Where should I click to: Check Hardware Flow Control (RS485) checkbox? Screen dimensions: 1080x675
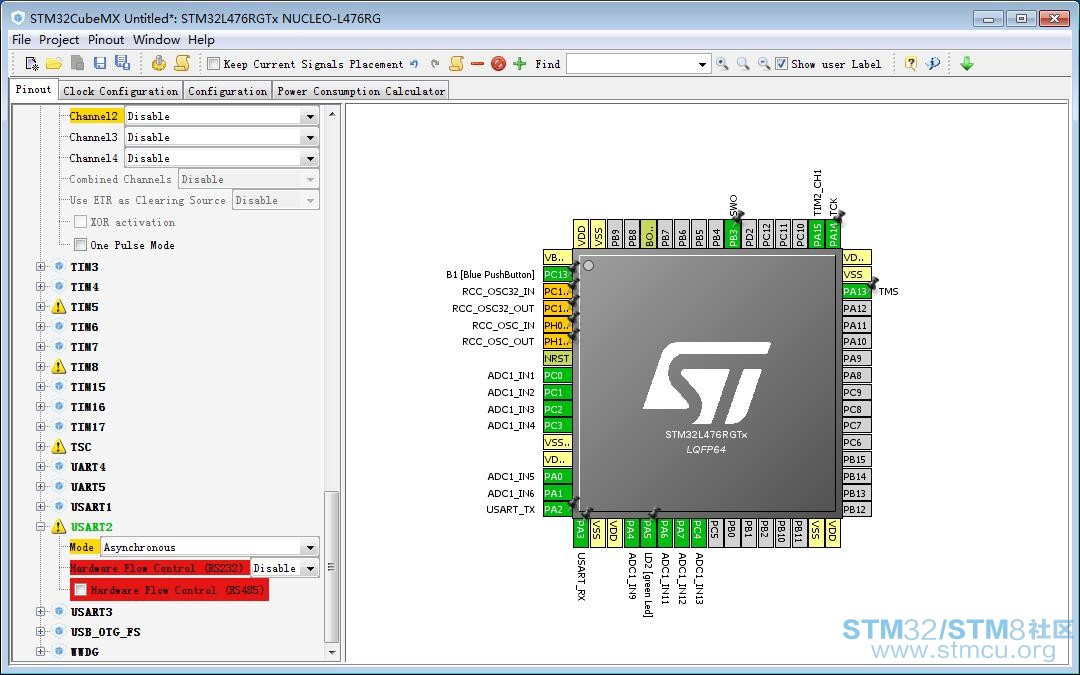tap(81, 590)
